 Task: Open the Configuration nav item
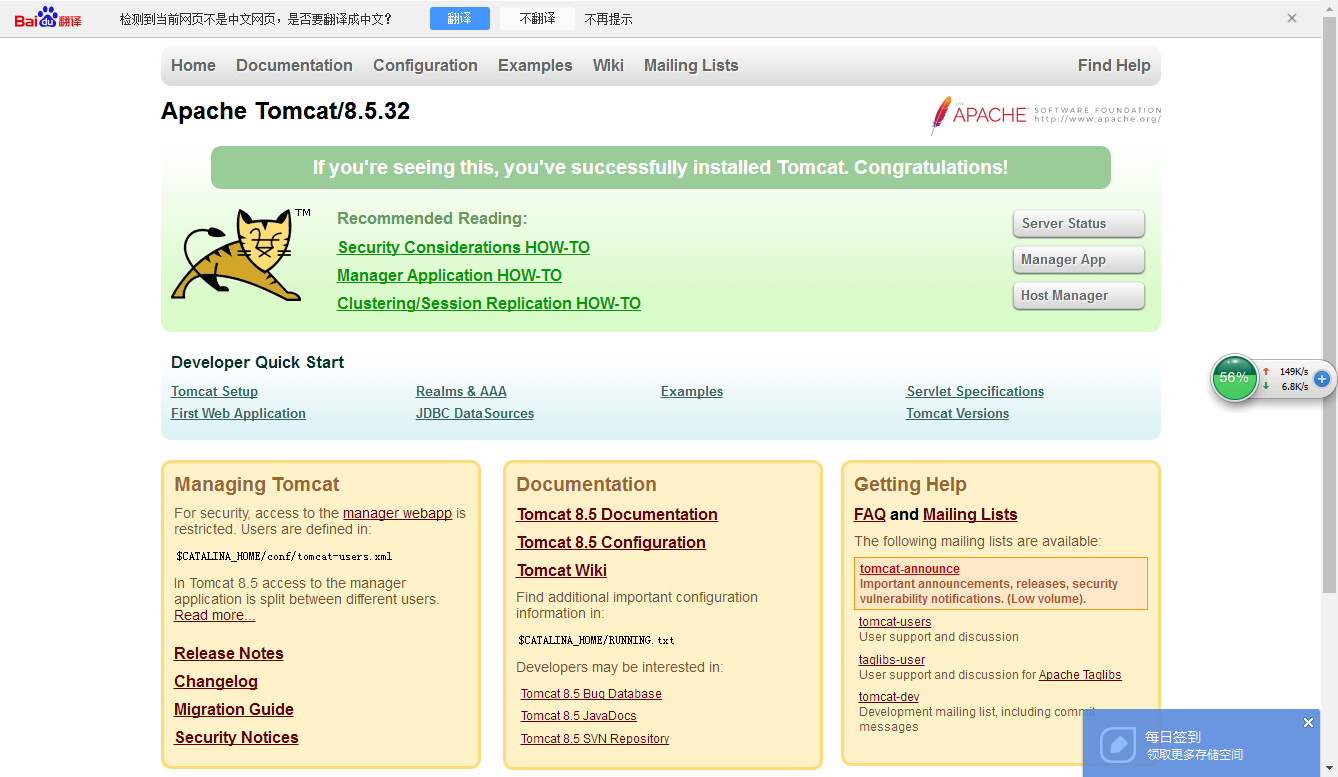click(425, 65)
